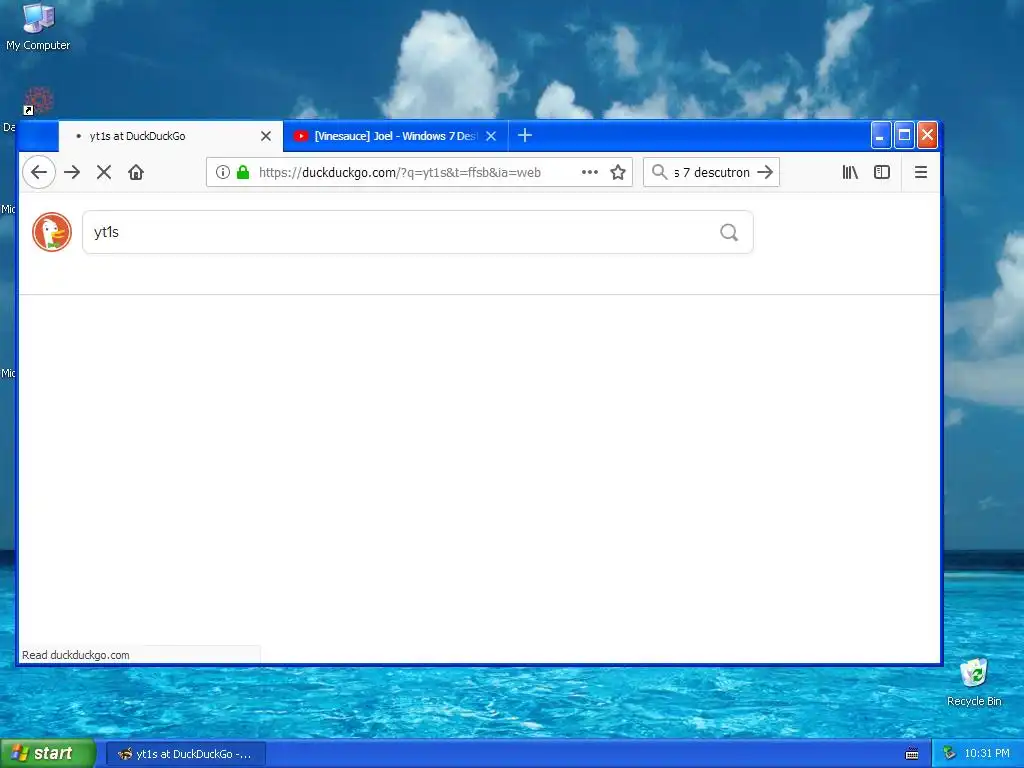Toggle the sidebar view icon

(x=882, y=172)
